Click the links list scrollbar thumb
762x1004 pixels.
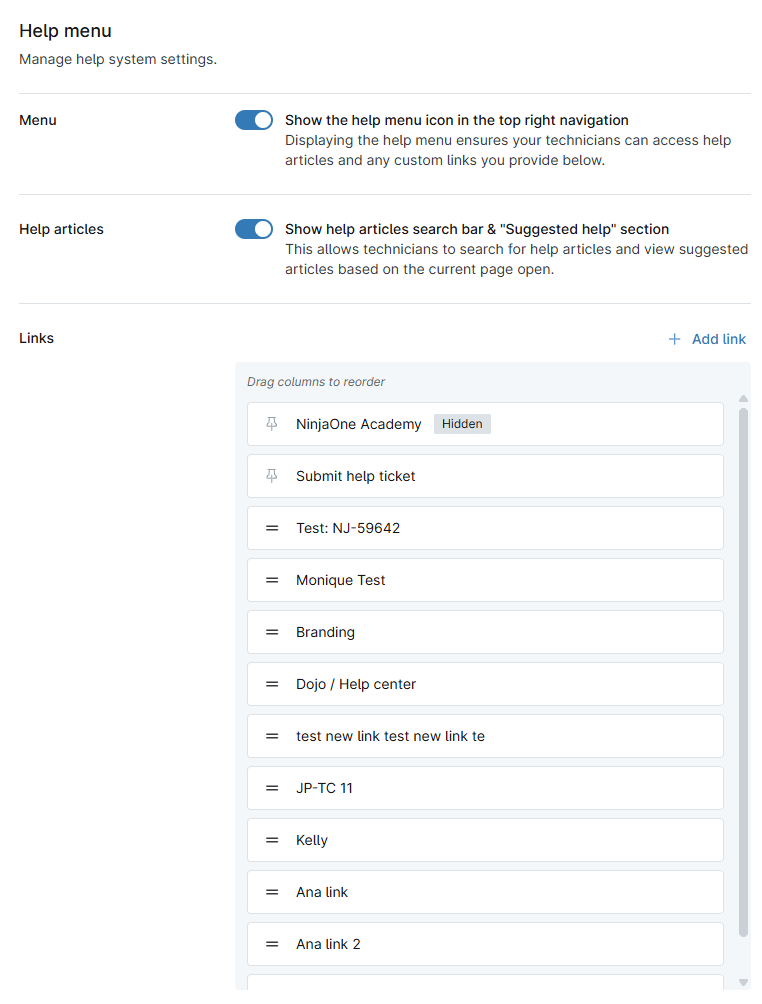pyautogui.click(x=743, y=670)
